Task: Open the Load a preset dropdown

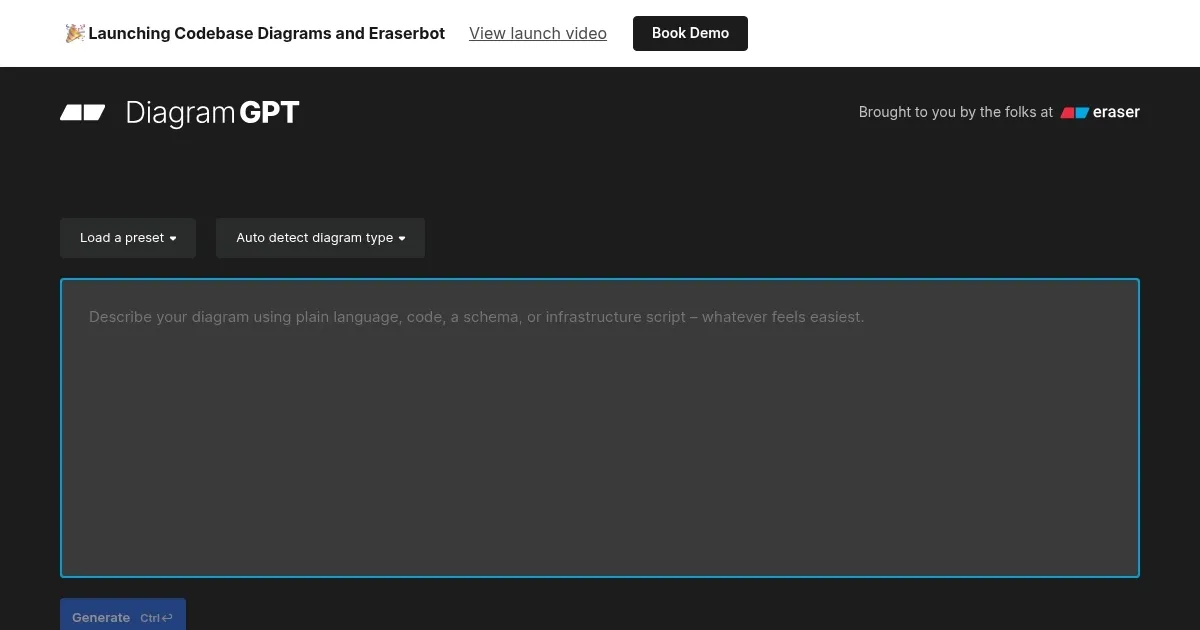Action: pos(128,238)
